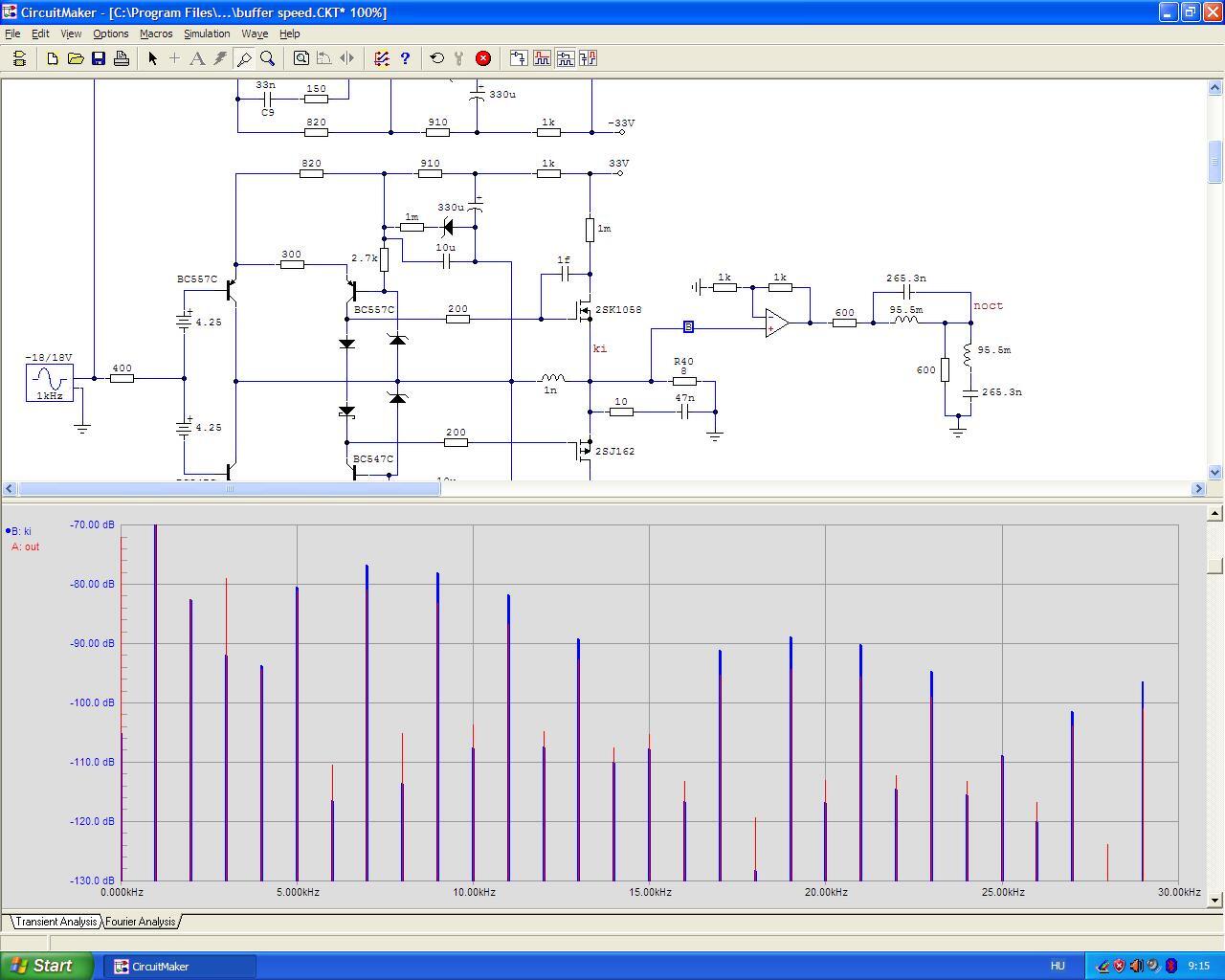
Task: Click the Reset simulation icon
Action: (x=437, y=58)
